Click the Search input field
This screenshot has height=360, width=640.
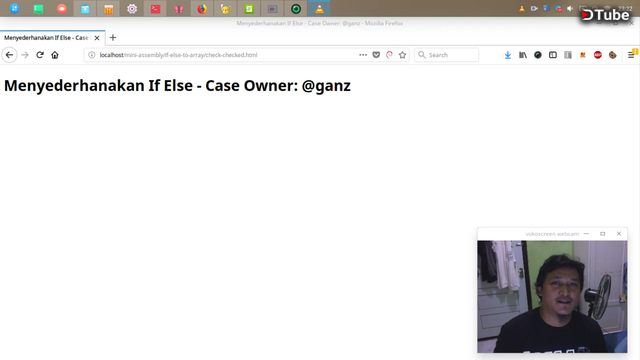(x=447, y=55)
